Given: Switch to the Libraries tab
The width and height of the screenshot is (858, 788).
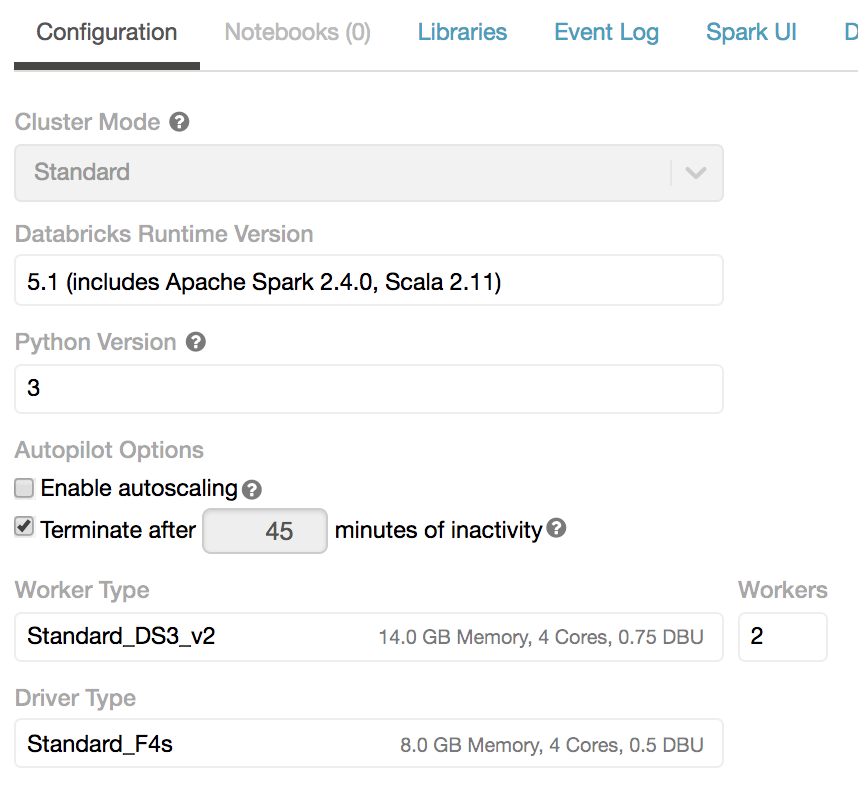Looking at the screenshot, I should pos(462,32).
